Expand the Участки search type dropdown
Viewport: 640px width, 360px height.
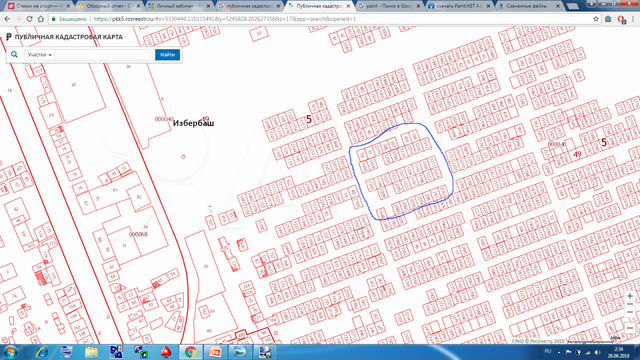[x=40, y=55]
